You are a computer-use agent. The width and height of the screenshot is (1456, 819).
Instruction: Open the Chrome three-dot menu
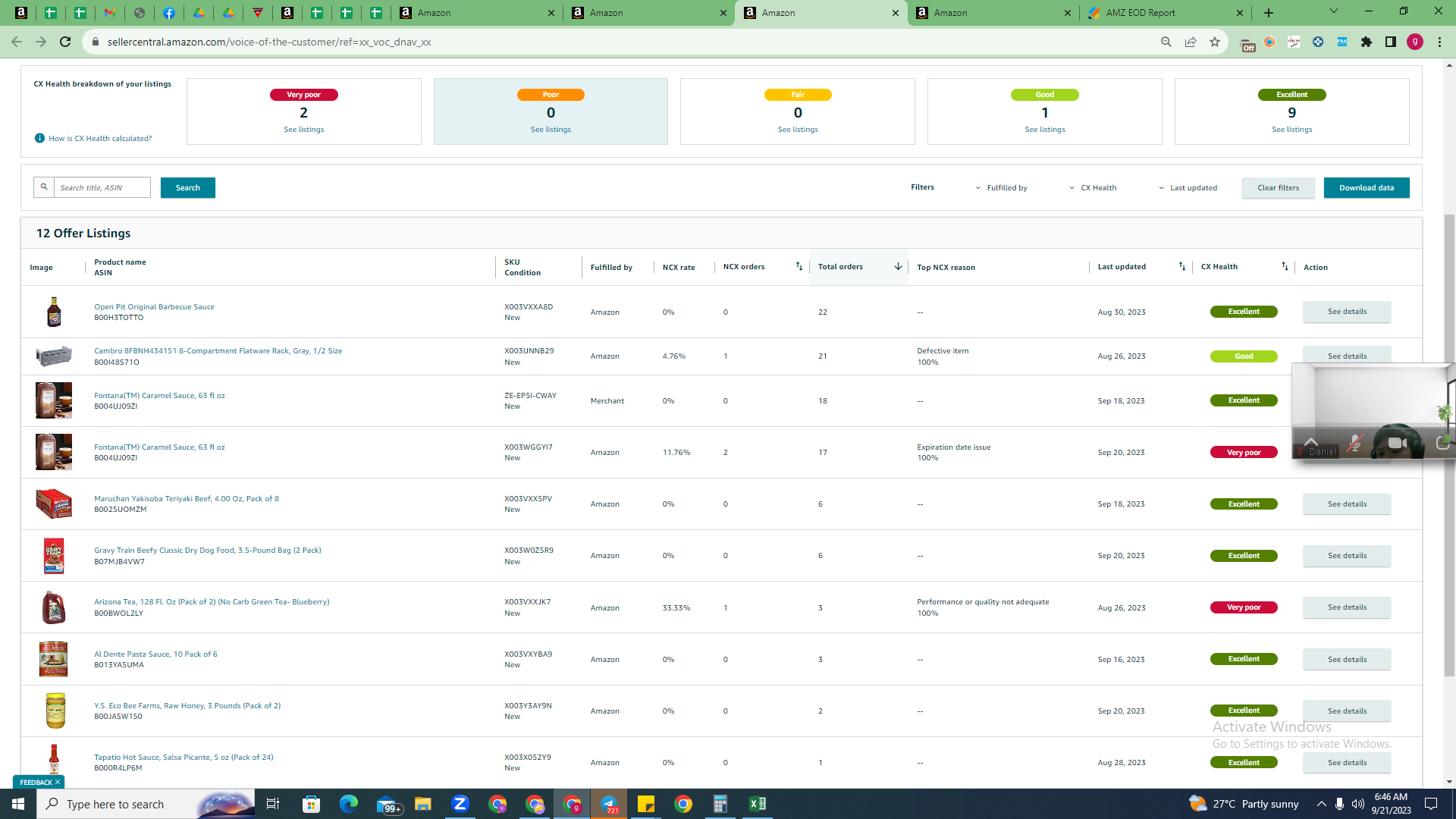1439,42
